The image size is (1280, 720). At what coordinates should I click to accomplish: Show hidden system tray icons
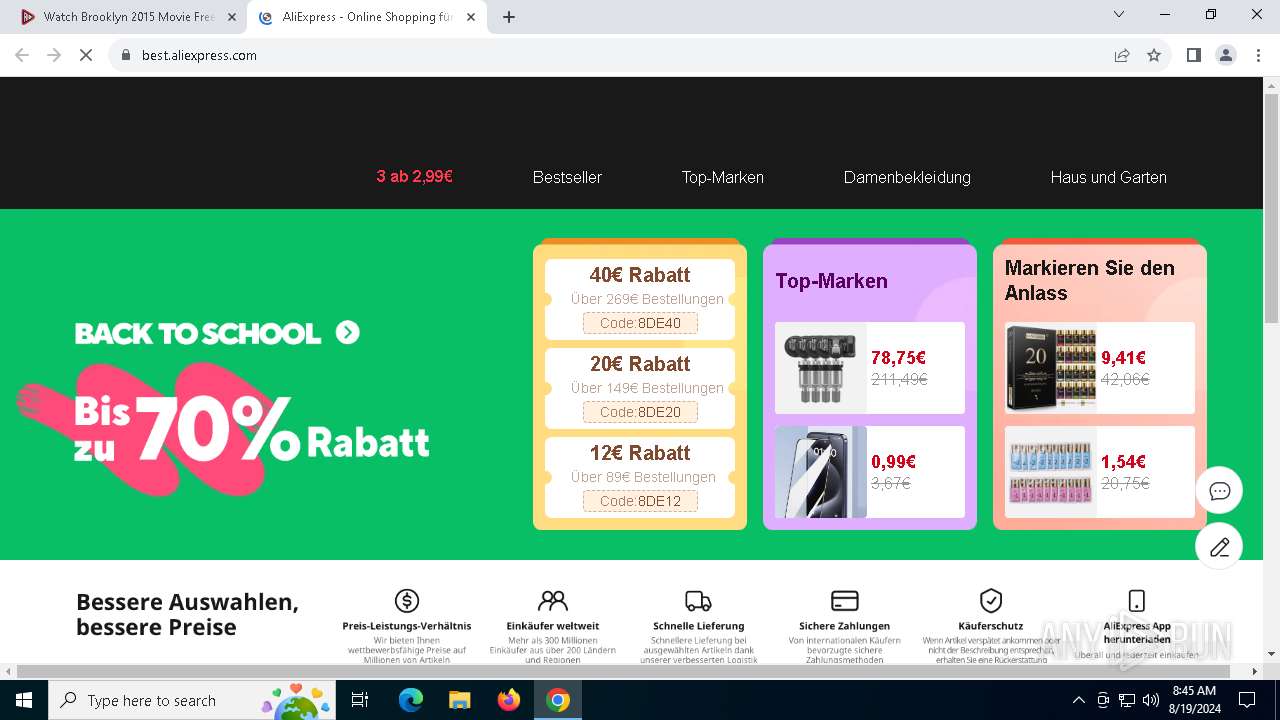point(1078,700)
